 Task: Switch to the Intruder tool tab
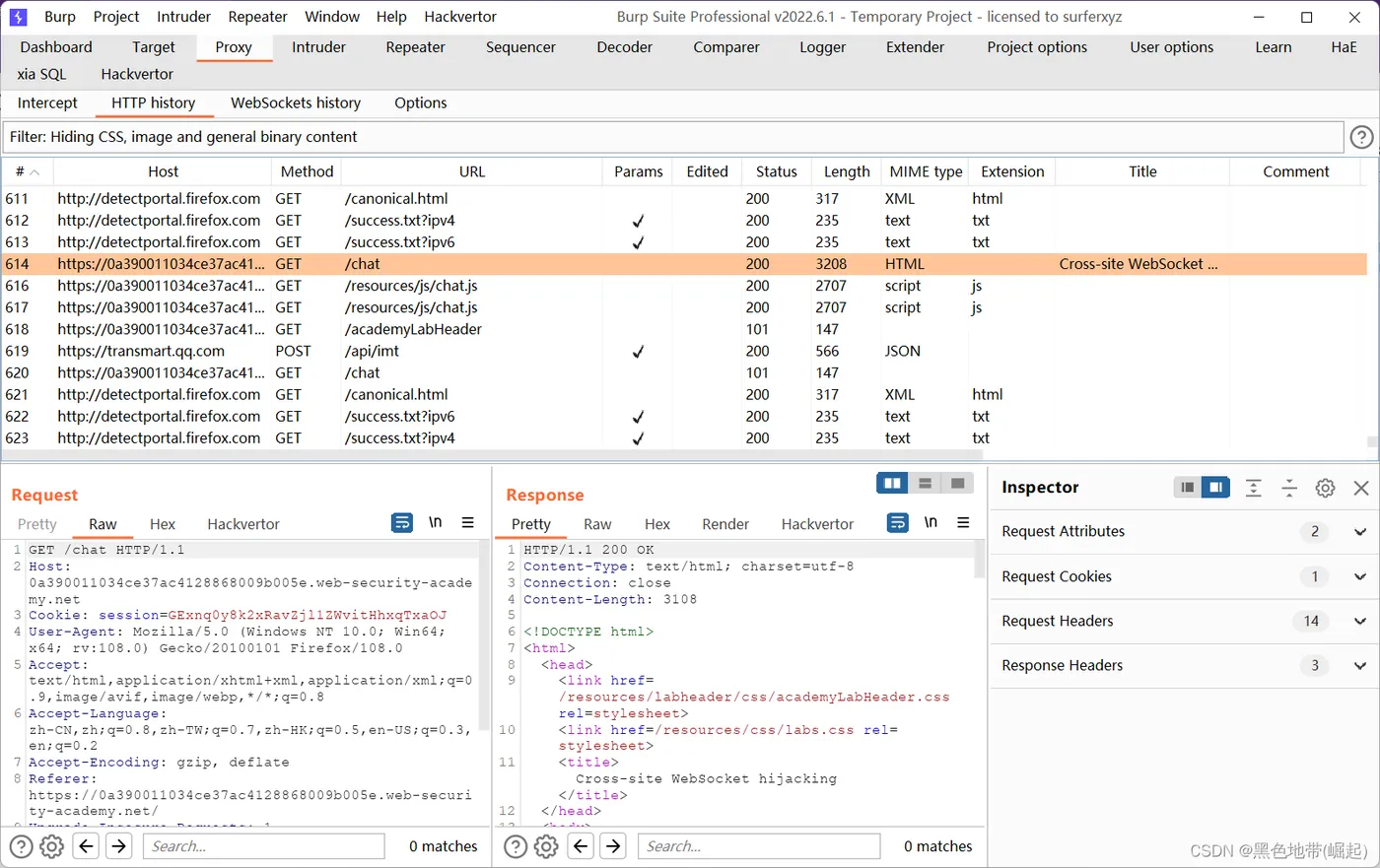318,47
